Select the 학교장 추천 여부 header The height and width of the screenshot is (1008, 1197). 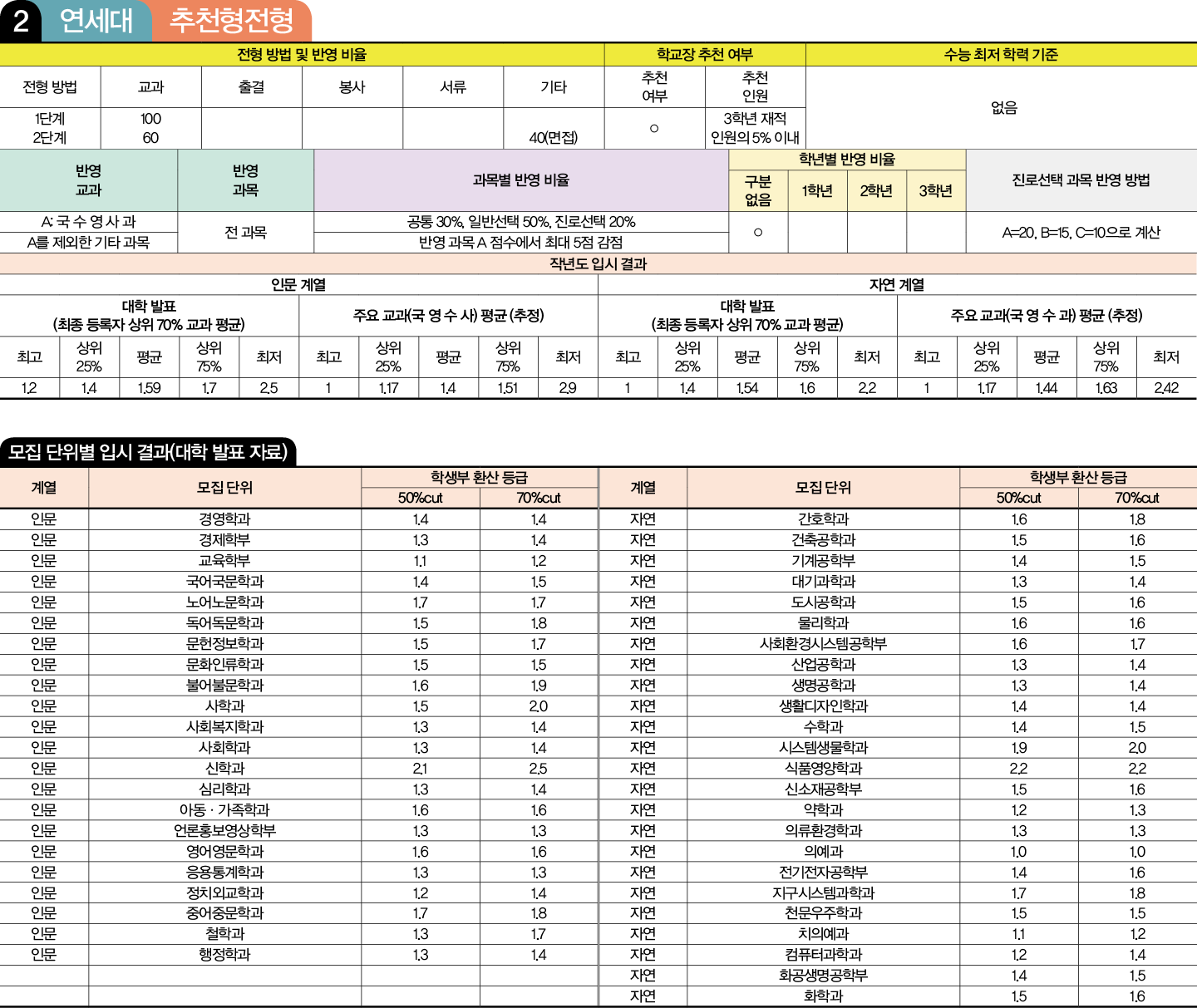pos(705,55)
